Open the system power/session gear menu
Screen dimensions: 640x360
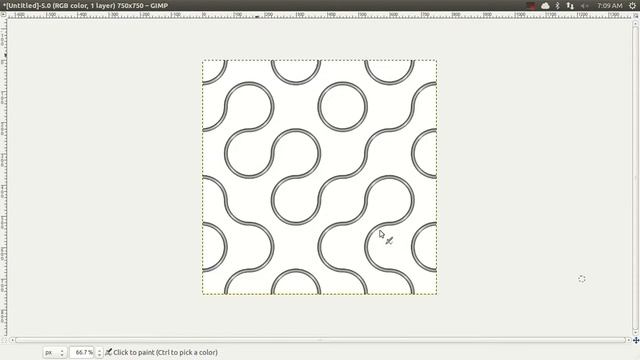(632, 6)
